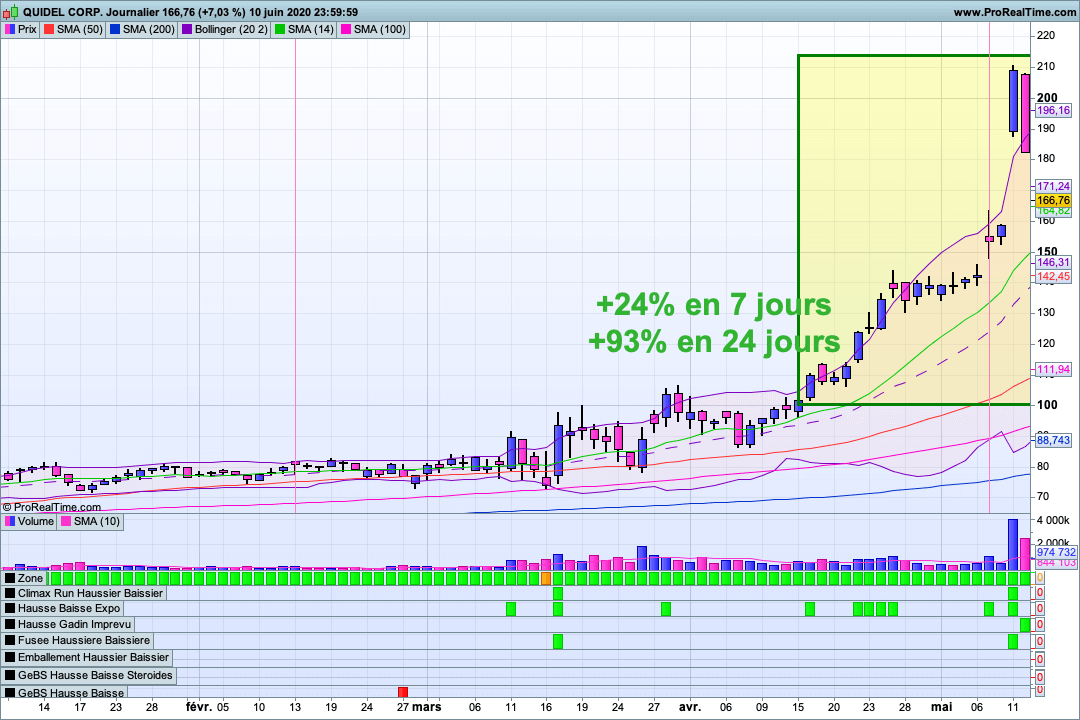Click the current price tag 166,76
The height and width of the screenshot is (720, 1080).
(x=1053, y=200)
